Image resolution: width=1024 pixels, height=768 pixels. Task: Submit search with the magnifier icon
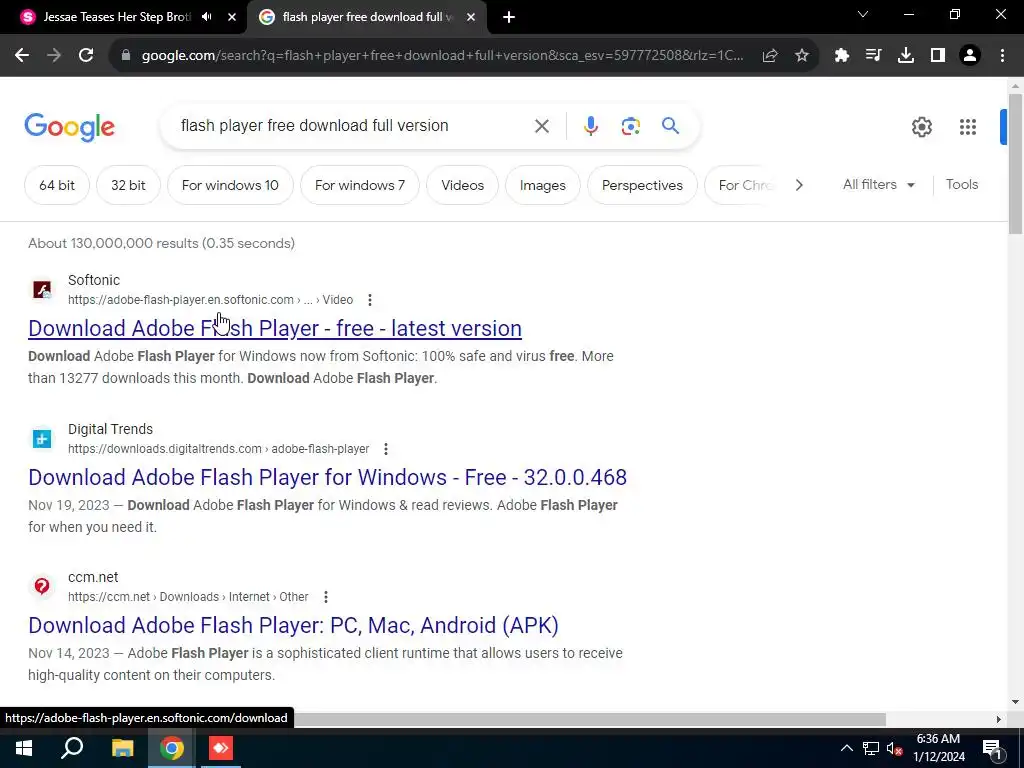670,125
